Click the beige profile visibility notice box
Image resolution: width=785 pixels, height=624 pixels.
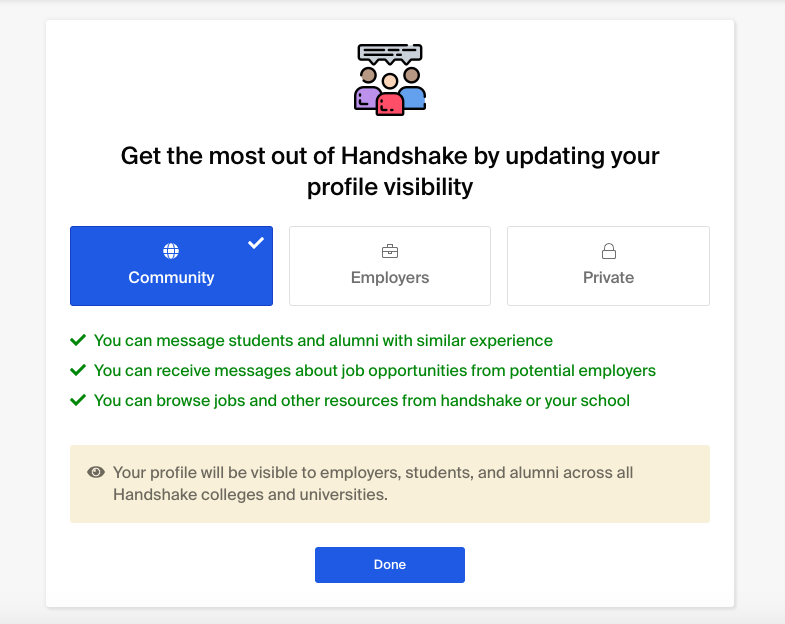click(x=390, y=484)
